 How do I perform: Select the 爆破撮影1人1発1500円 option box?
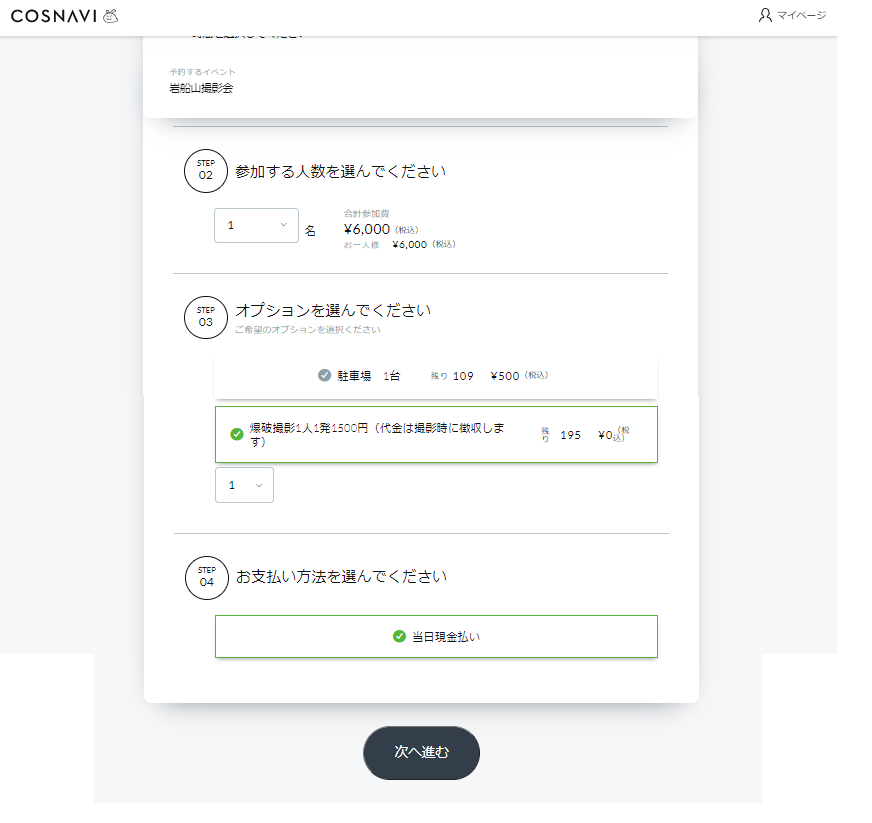[x=437, y=434]
